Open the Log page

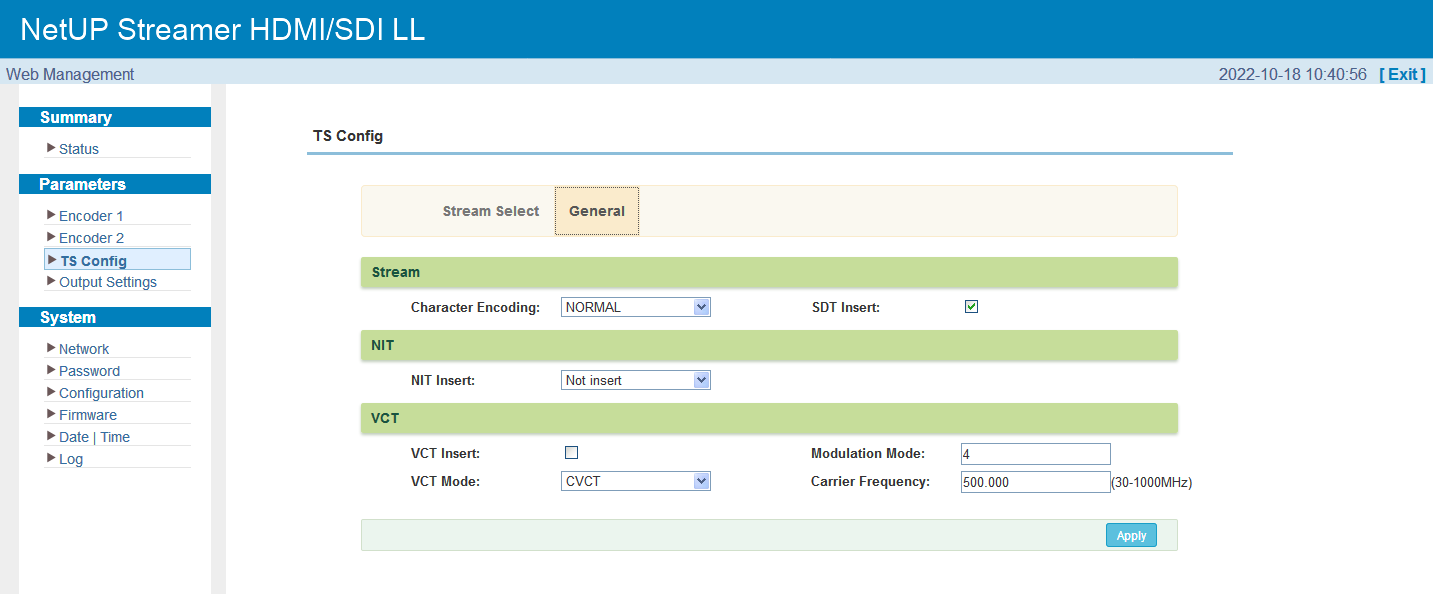(x=71, y=459)
